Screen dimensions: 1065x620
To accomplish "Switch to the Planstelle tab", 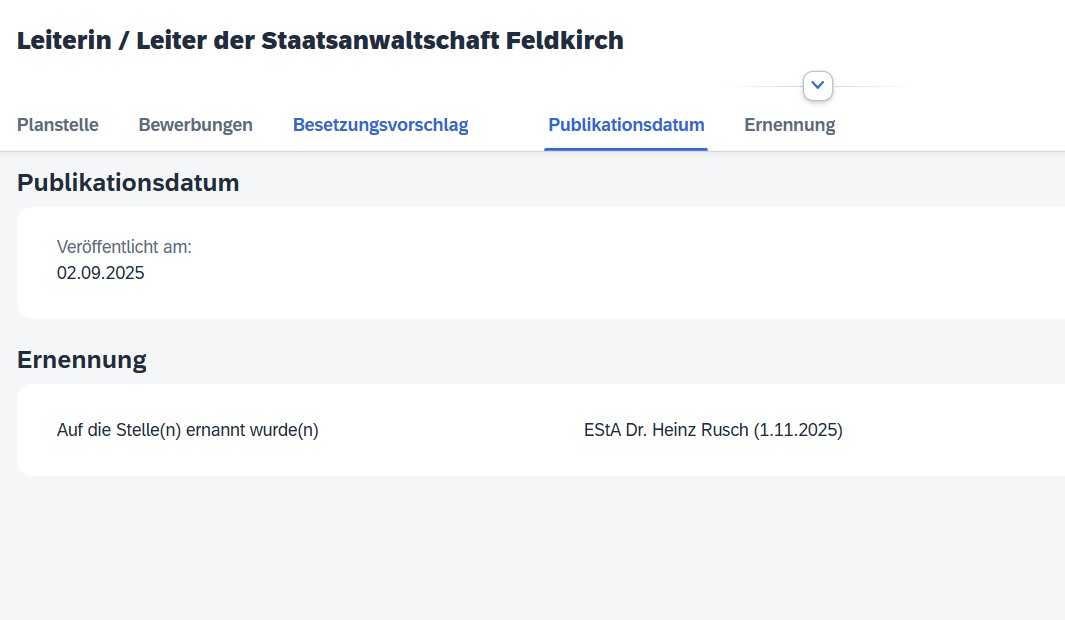I will click(x=58, y=125).
